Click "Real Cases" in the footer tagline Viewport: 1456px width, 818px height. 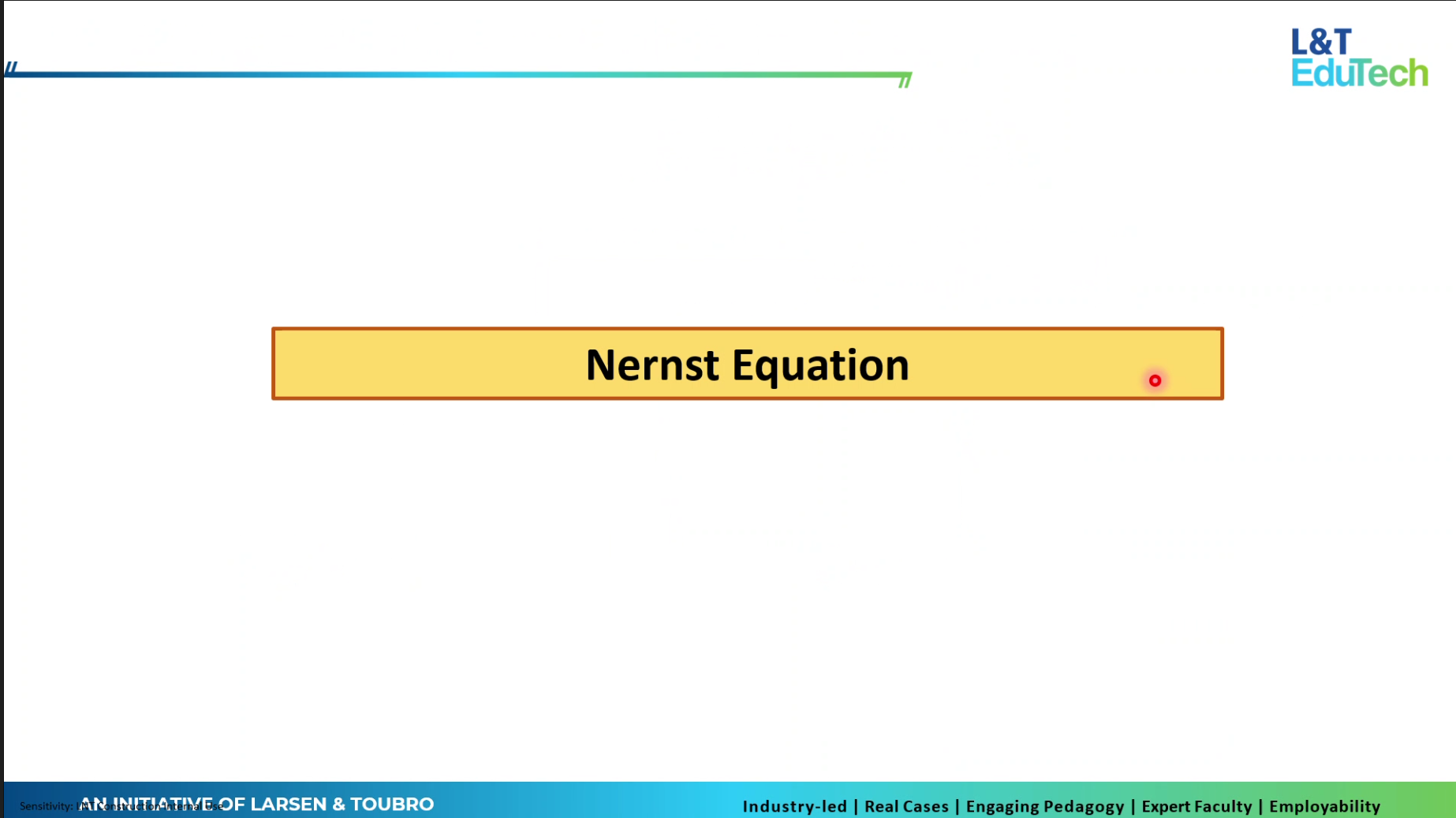pyautogui.click(x=906, y=806)
